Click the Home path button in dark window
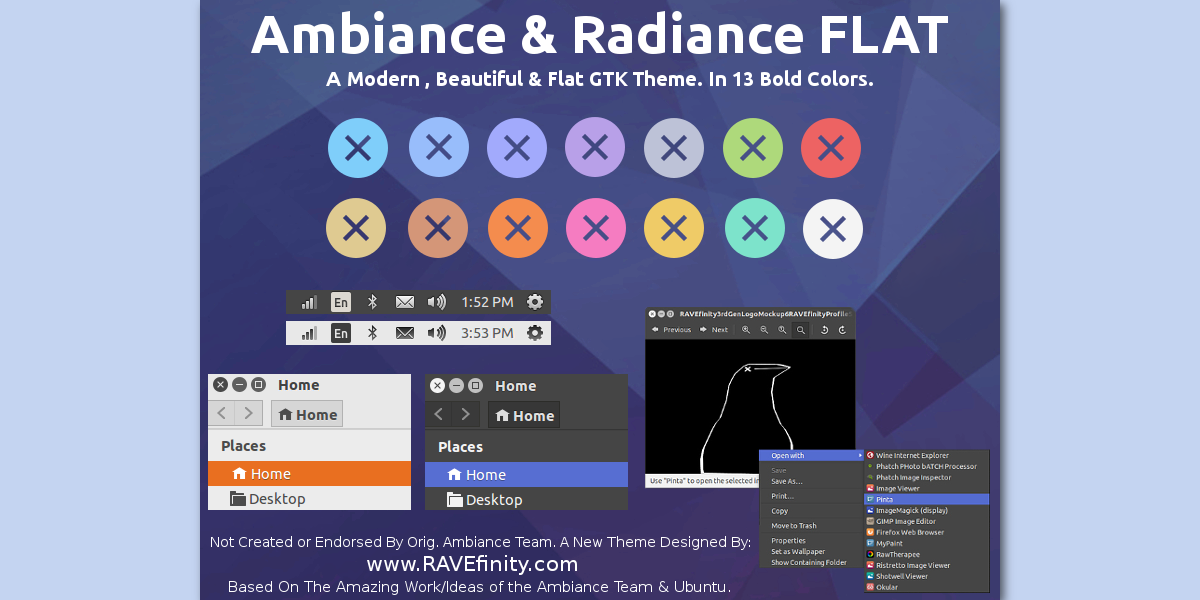 click(524, 415)
